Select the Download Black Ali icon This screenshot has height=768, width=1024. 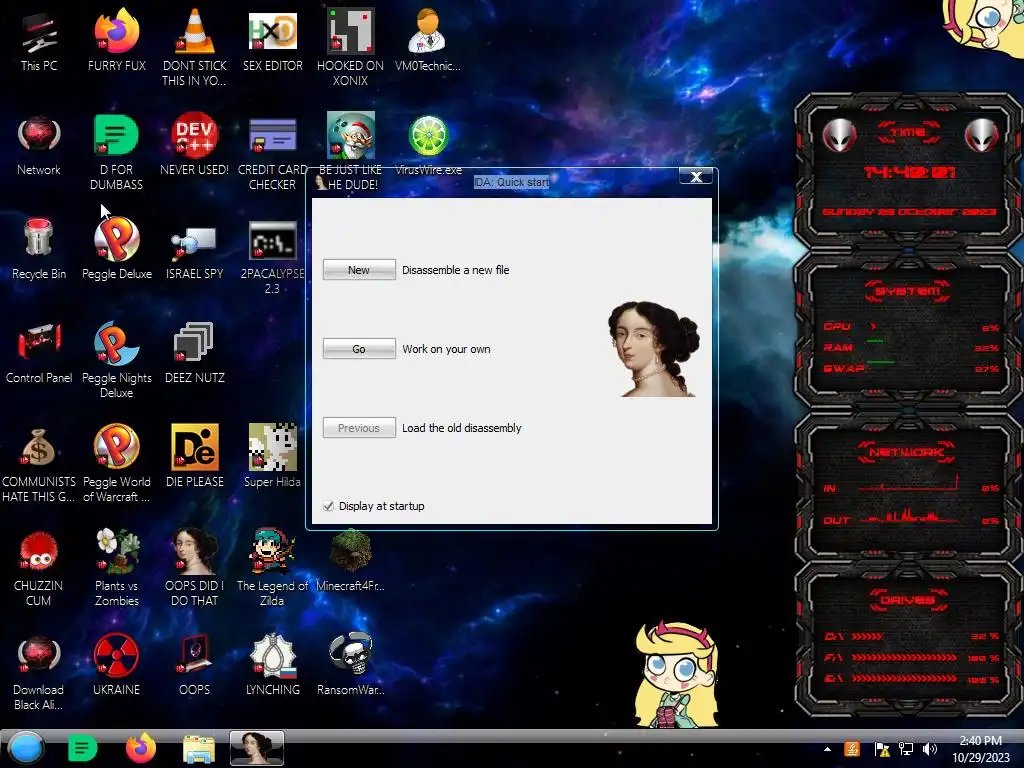click(x=39, y=671)
